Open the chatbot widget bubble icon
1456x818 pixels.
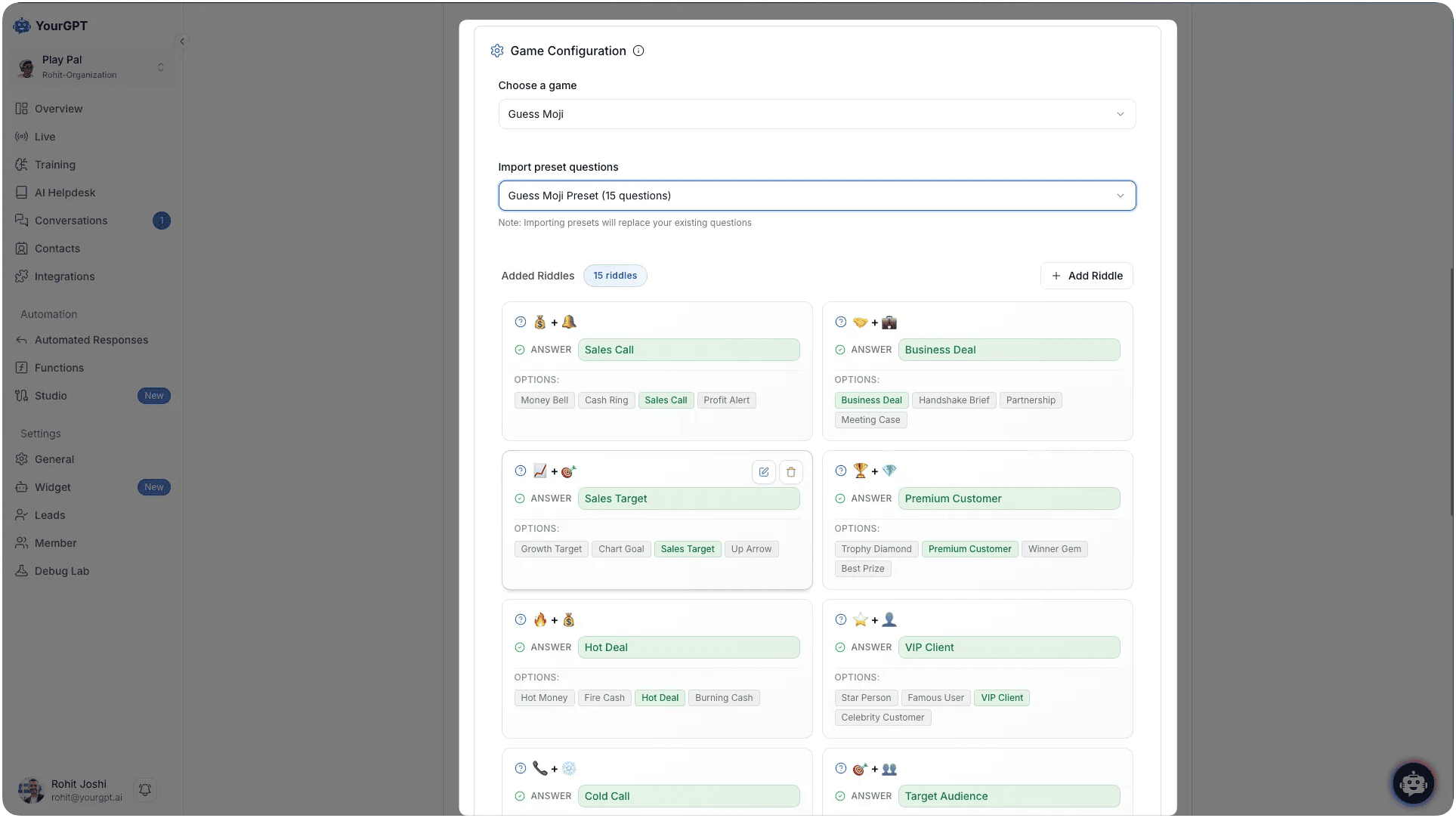click(1413, 783)
